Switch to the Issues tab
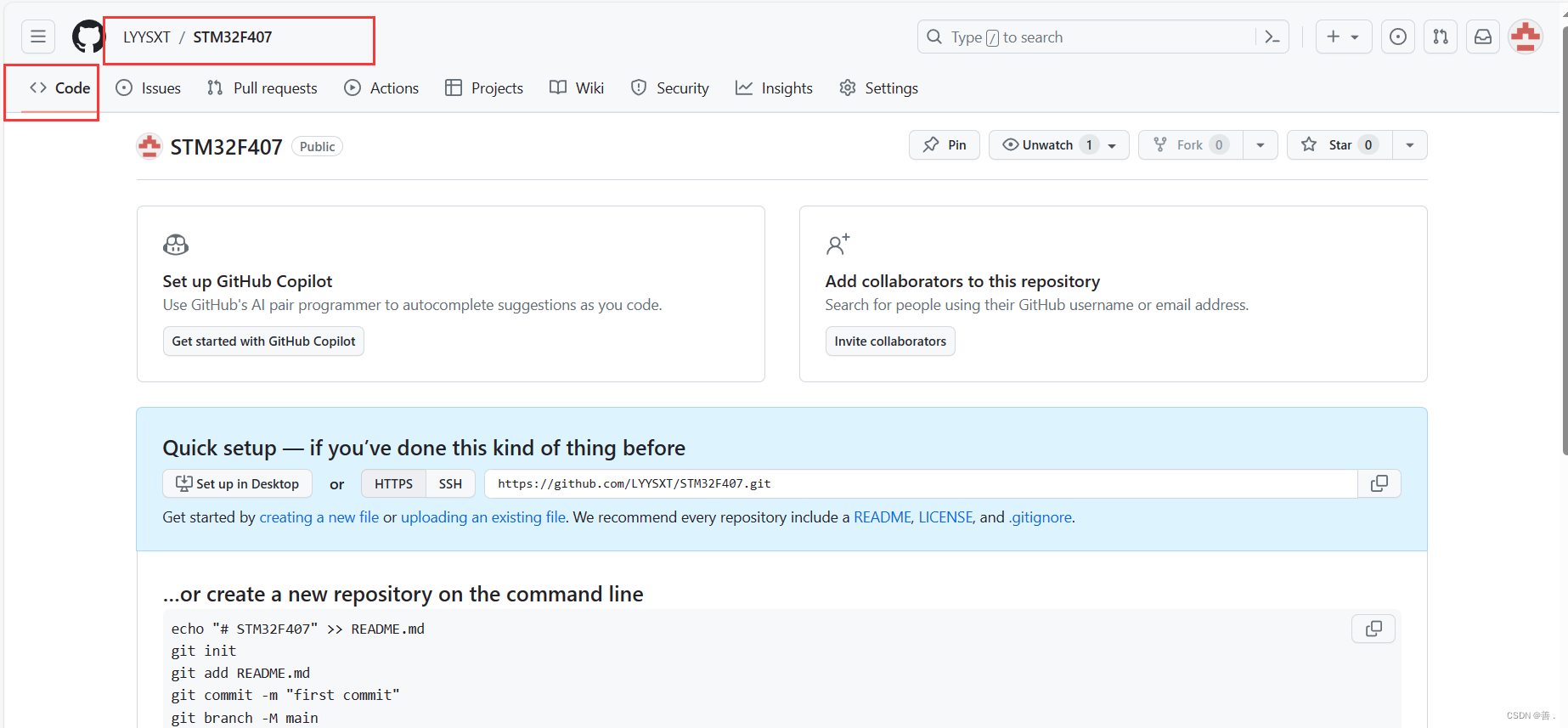The width and height of the screenshot is (1568, 728). click(x=149, y=87)
